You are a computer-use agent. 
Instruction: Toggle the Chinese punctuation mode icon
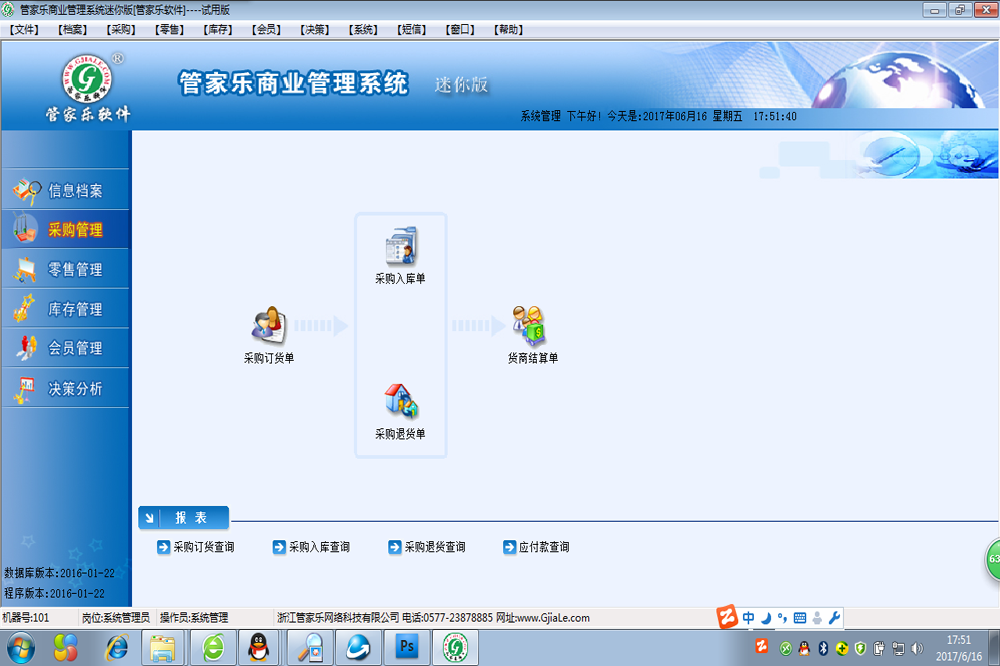783,618
